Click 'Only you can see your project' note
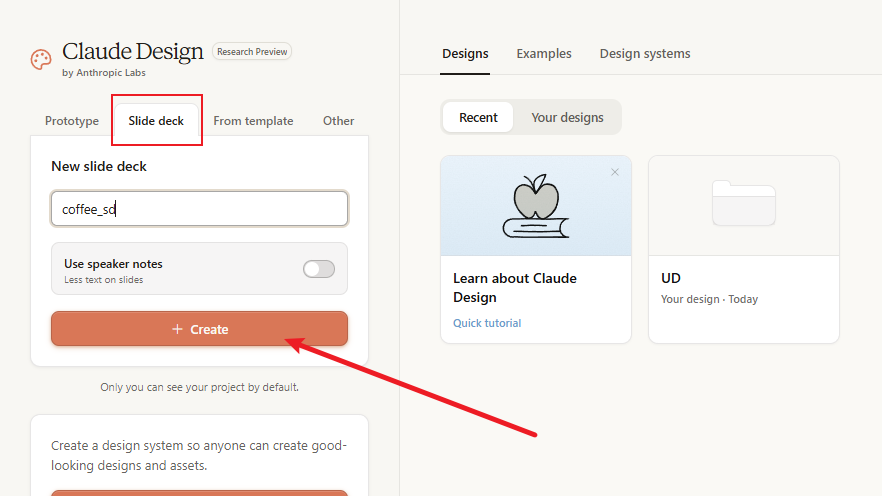The width and height of the screenshot is (882, 496). click(x=200, y=387)
